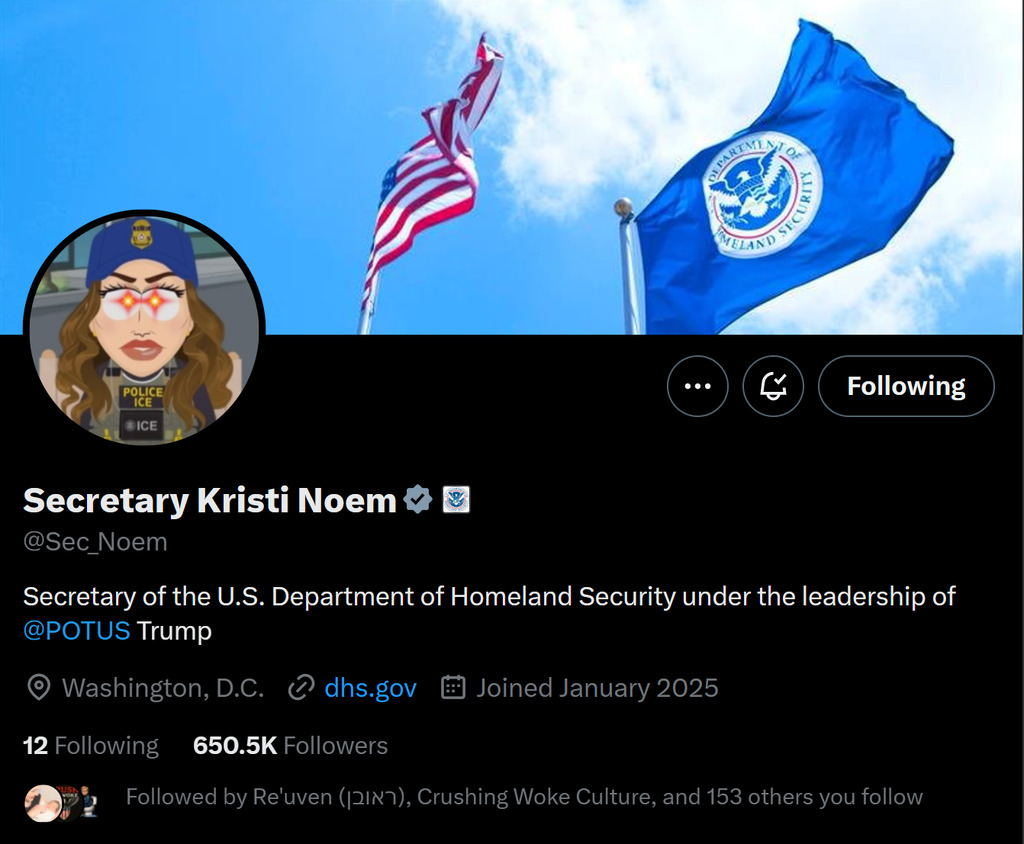The image size is (1024, 844).
Task: View the 650.5K Followers list
Action: pos(291,745)
